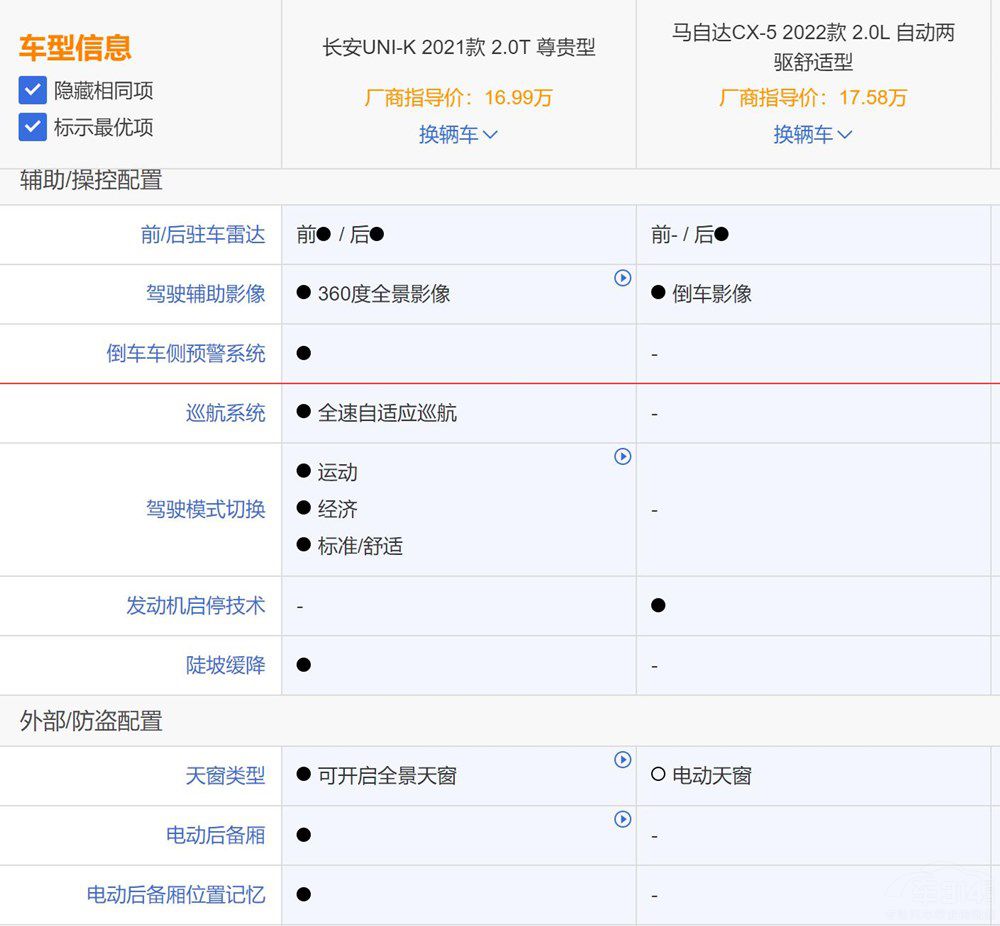Open the 马自达CX-5 2022款 model title
The width and height of the screenshot is (1000, 926).
tap(812, 47)
